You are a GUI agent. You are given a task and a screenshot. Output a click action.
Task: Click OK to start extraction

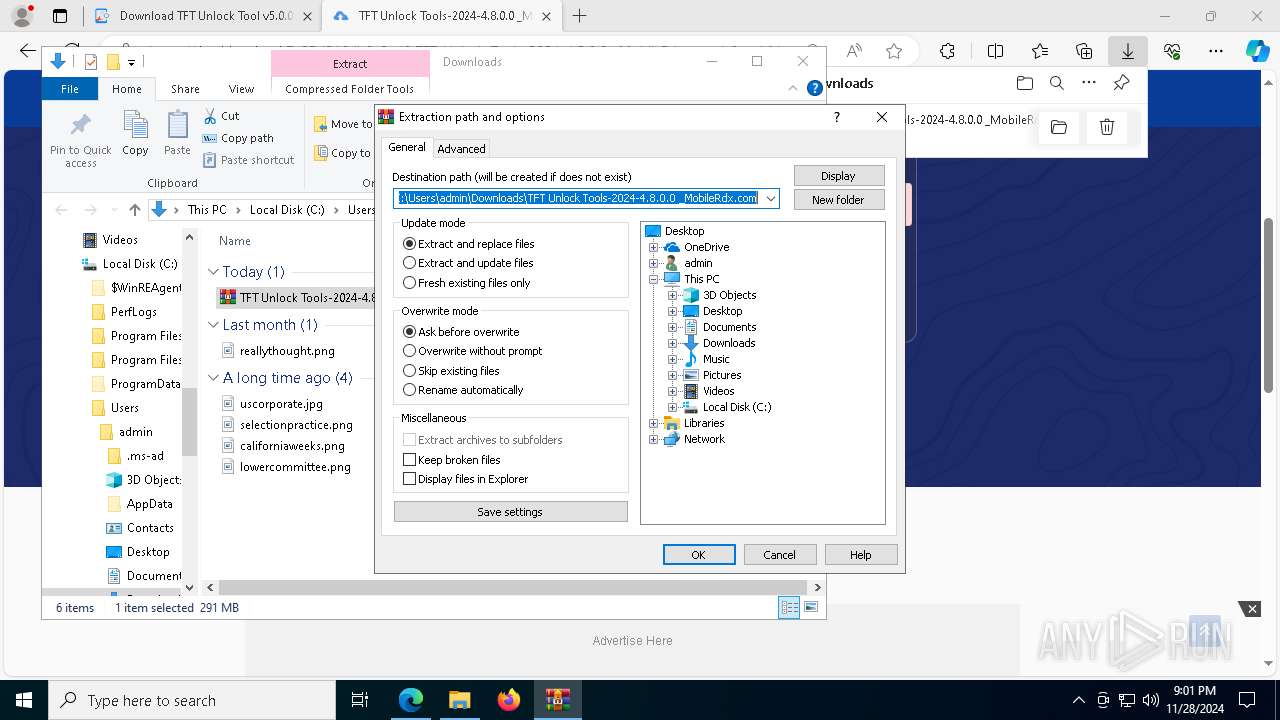[699, 554]
